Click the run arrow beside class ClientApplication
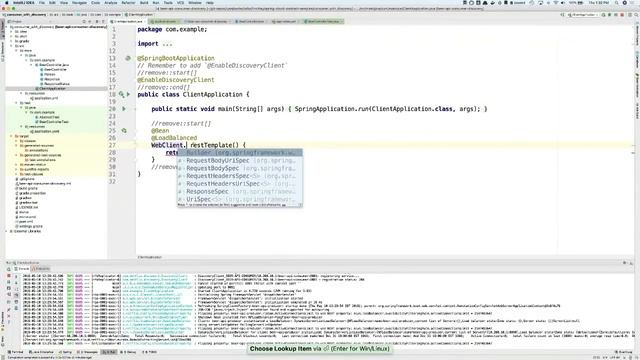Screen dimensions: 640x360 point(128,94)
